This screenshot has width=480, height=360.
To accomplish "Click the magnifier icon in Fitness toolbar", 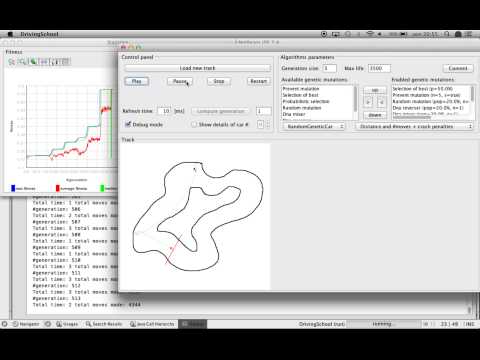I will (x=22, y=62).
